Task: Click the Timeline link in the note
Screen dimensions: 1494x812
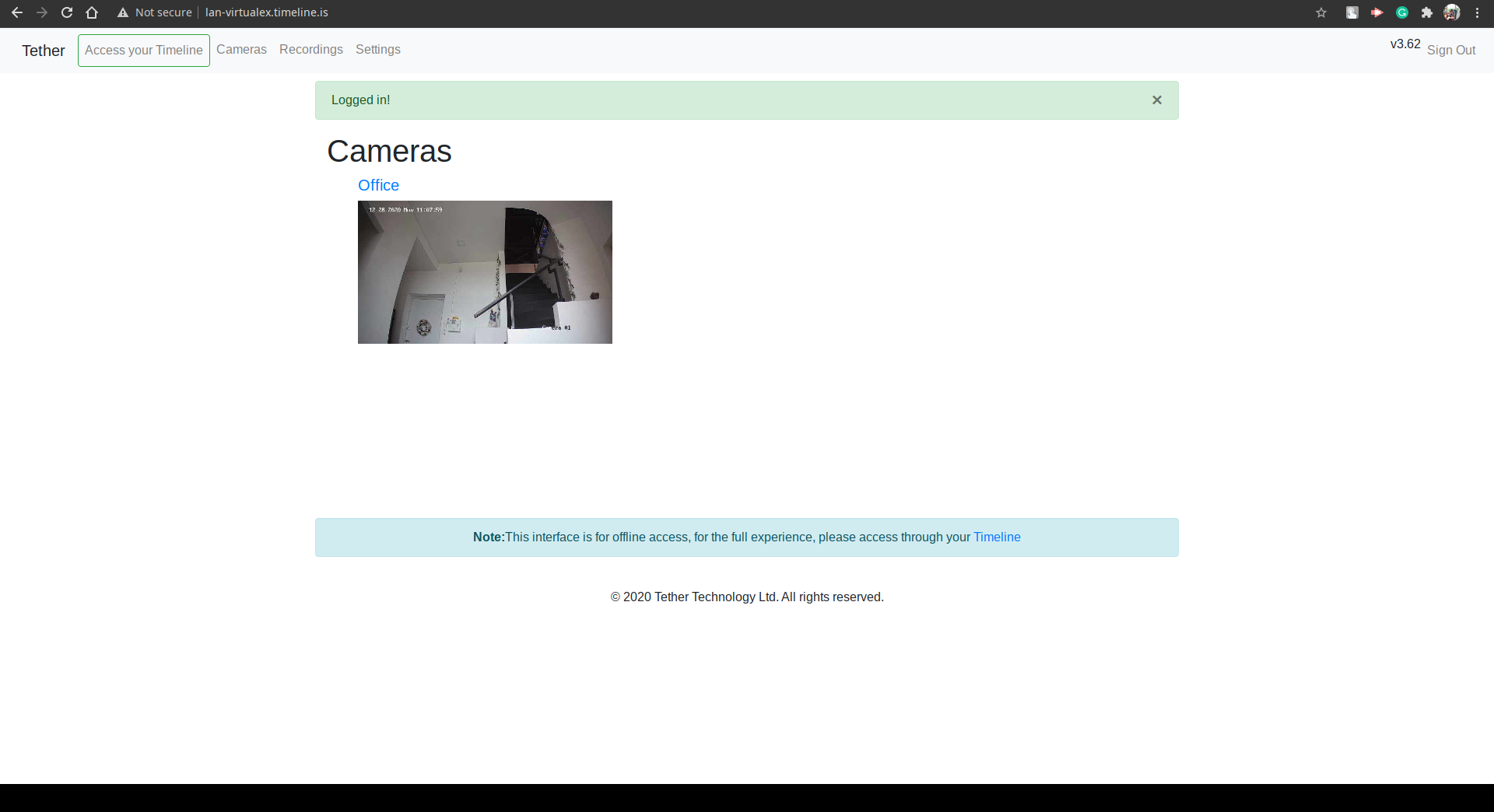Action: pyautogui.click(x=997, y=537)
